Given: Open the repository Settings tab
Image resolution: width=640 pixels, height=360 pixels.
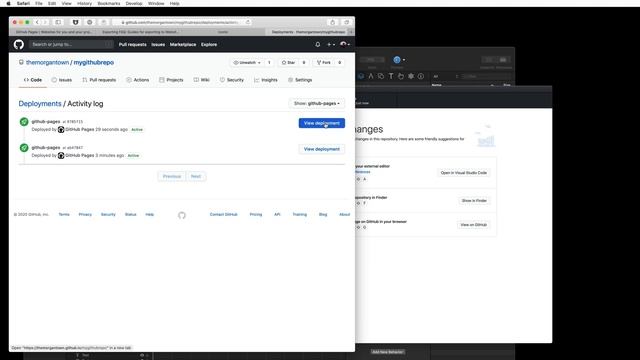Looking at the screenshot, I should (x=300, y=80).
